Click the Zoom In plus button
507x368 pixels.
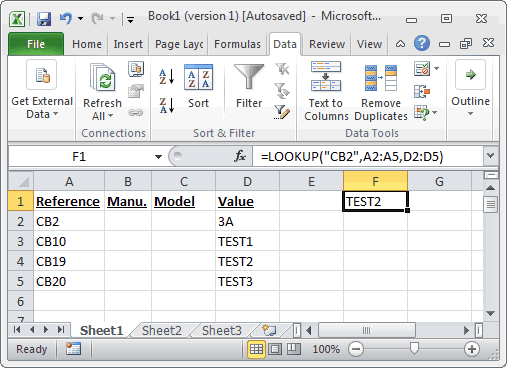[x=472, y=349]
